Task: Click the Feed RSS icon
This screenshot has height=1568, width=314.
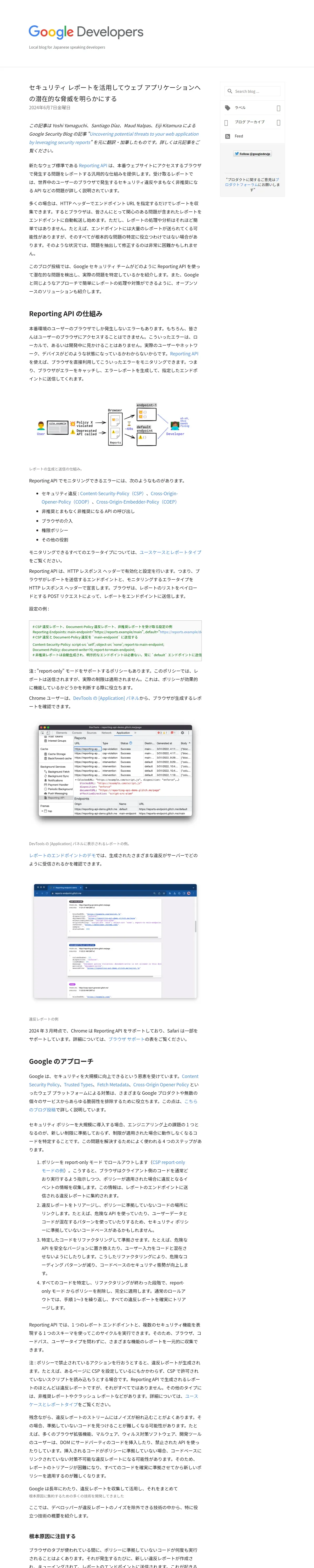Action: tap(227, 136)
